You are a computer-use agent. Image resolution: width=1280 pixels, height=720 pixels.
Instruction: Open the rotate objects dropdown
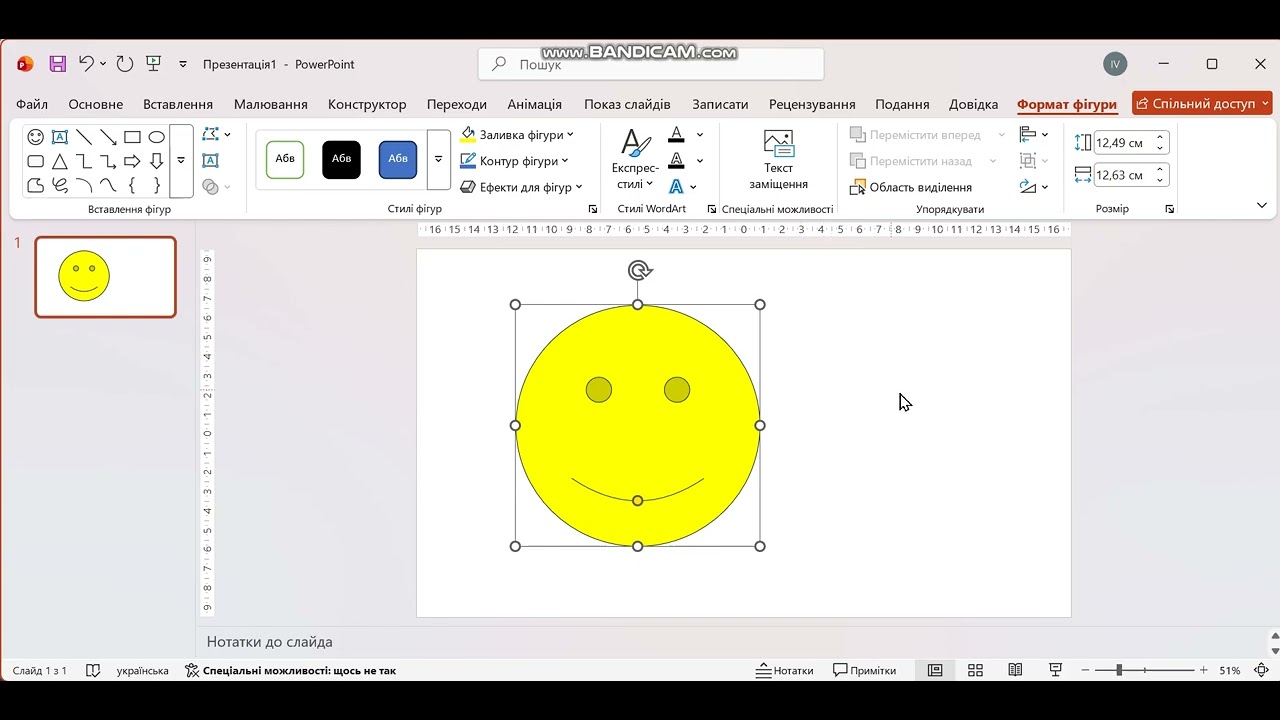tap(1034, 187)
